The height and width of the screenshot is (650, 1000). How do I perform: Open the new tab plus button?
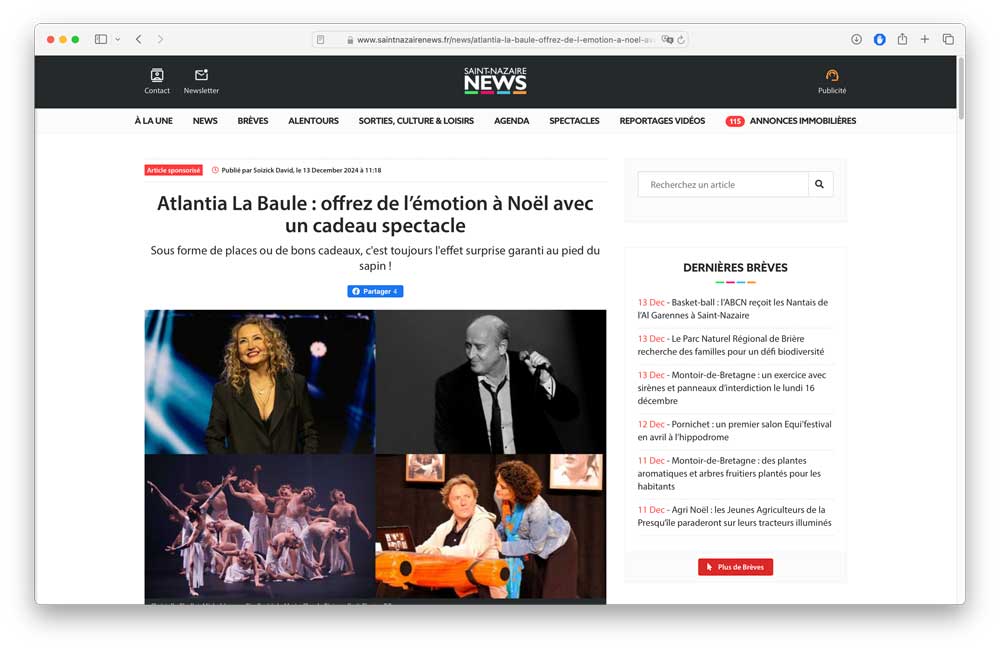click(925, 39)
